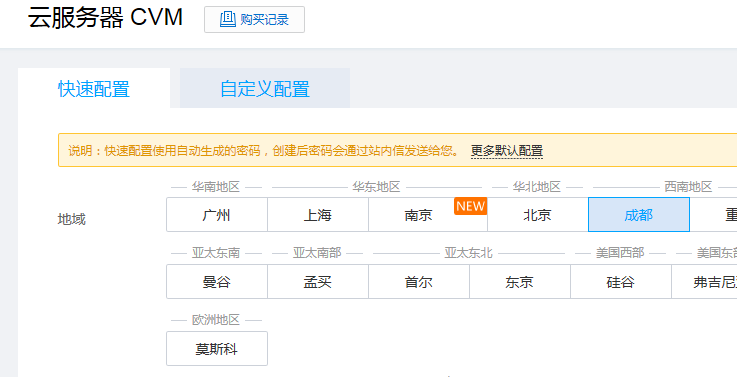The height and width of the screenshot is (377, 737).
Task: Click the 美国西部 group heading
Action: click(x=620, y=253)
